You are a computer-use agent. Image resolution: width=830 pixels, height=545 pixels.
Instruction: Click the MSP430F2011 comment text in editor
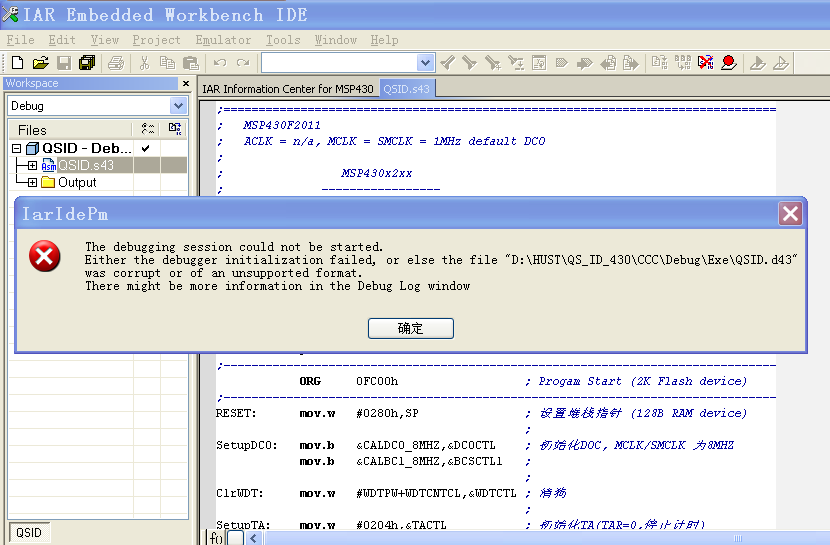pyautogui.click(x=282, y=125)
